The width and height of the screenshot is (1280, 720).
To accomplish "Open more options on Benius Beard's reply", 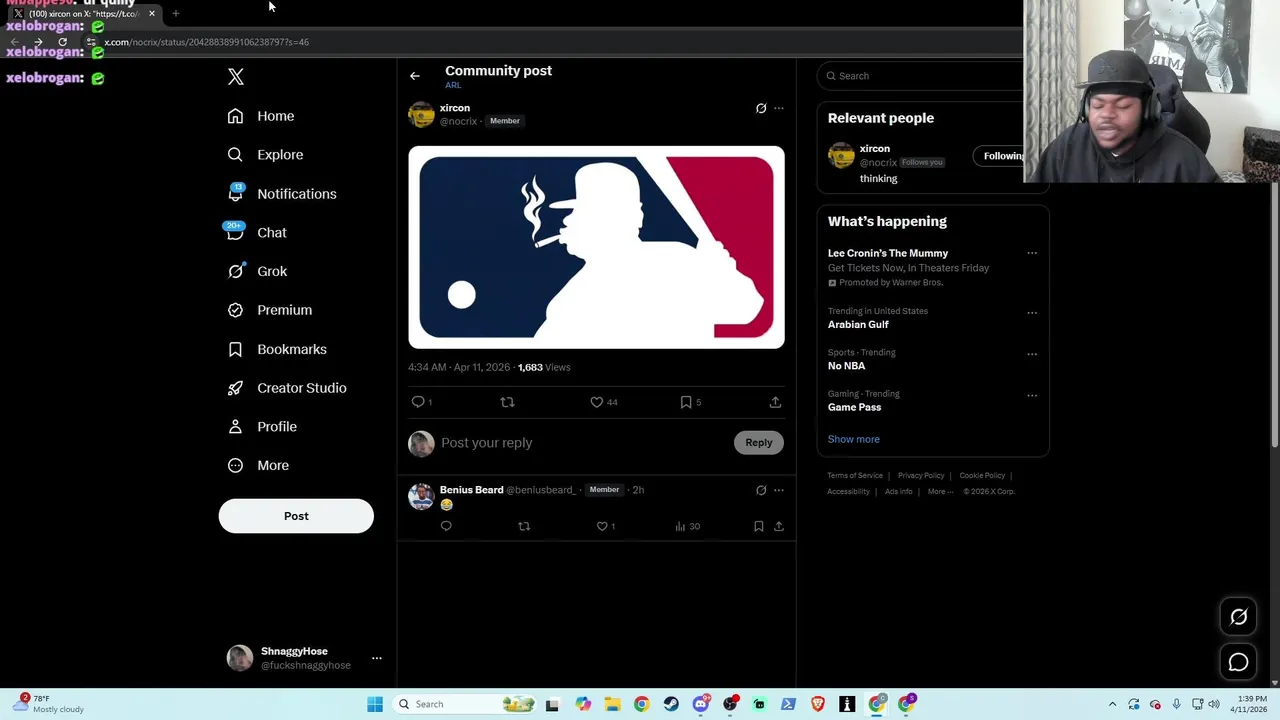I will [x=779, y=490].
